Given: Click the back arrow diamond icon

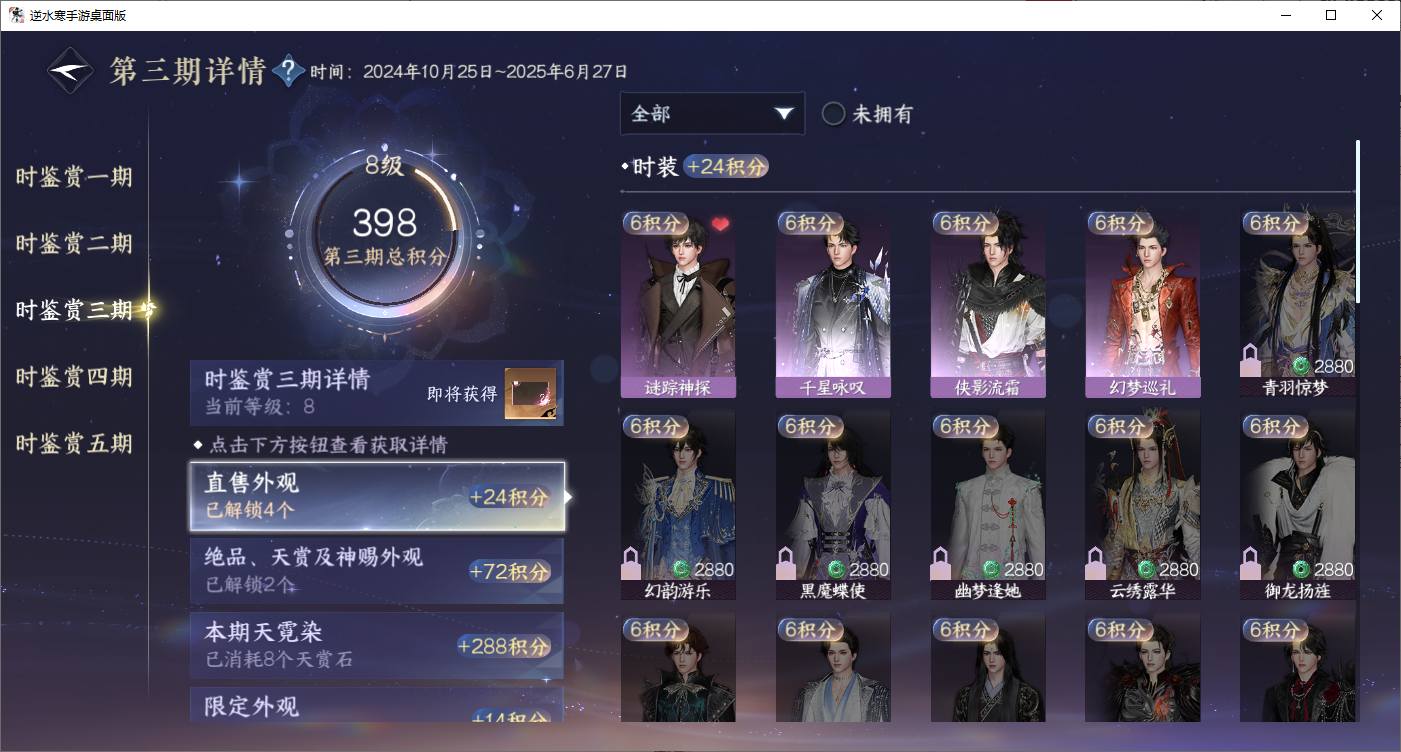Looking at the screenshot, I should click(x=72, y=71).
